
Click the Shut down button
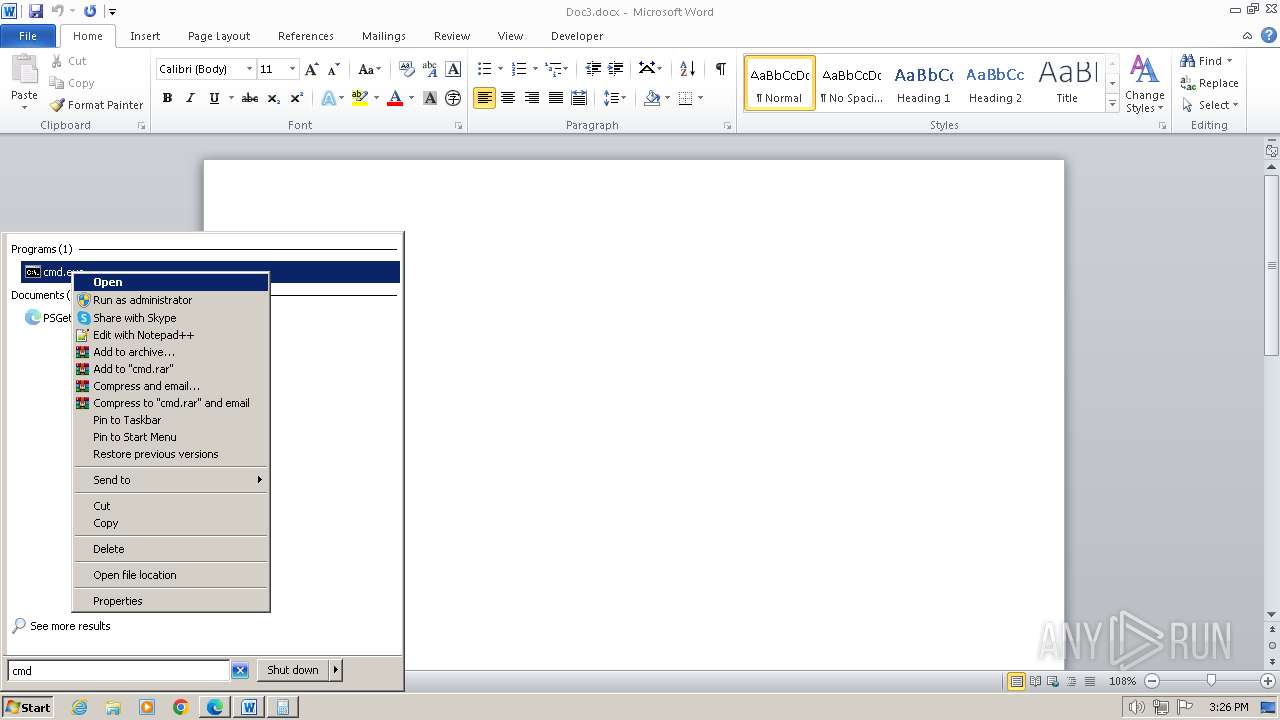click(x=293, y=670)
